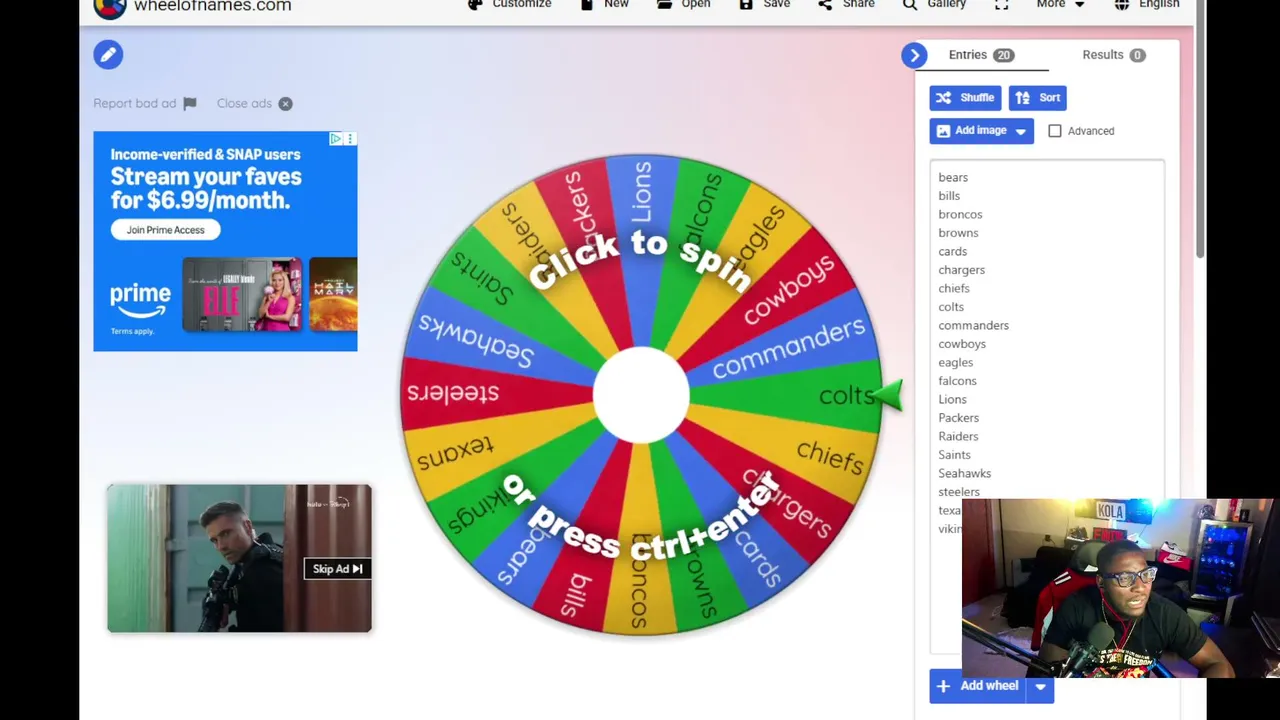The image size is (1280, 720).
Task: Click the video ad thumbnail
Action: [239, 559]
